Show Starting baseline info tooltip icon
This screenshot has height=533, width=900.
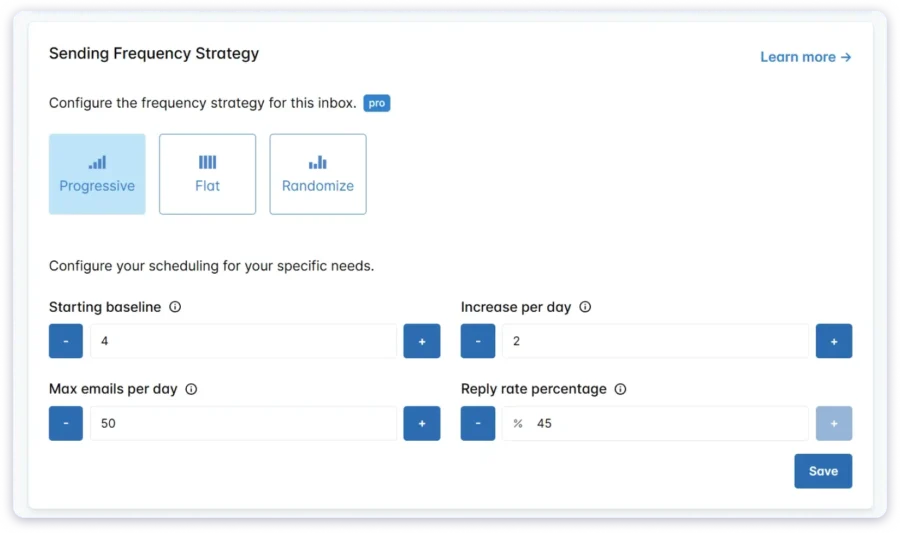[175, 307]
